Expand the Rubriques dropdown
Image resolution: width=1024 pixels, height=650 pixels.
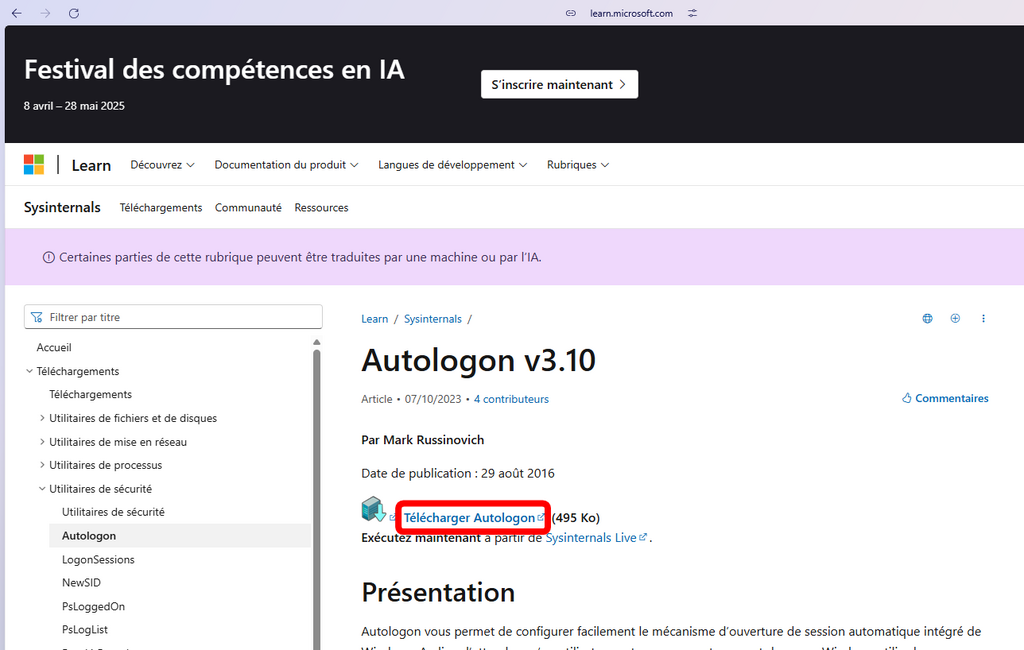click(578, 165)
